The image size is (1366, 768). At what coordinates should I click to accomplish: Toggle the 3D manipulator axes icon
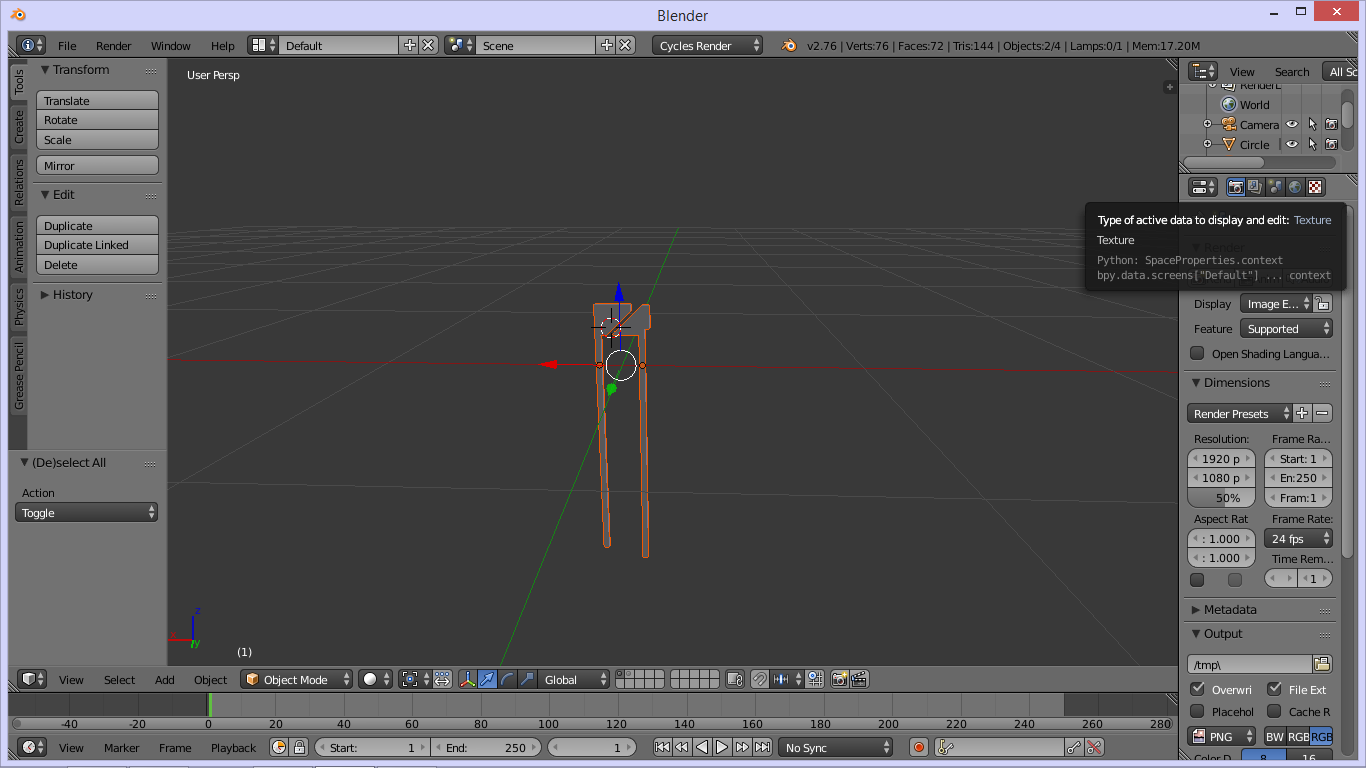[467, 679]
